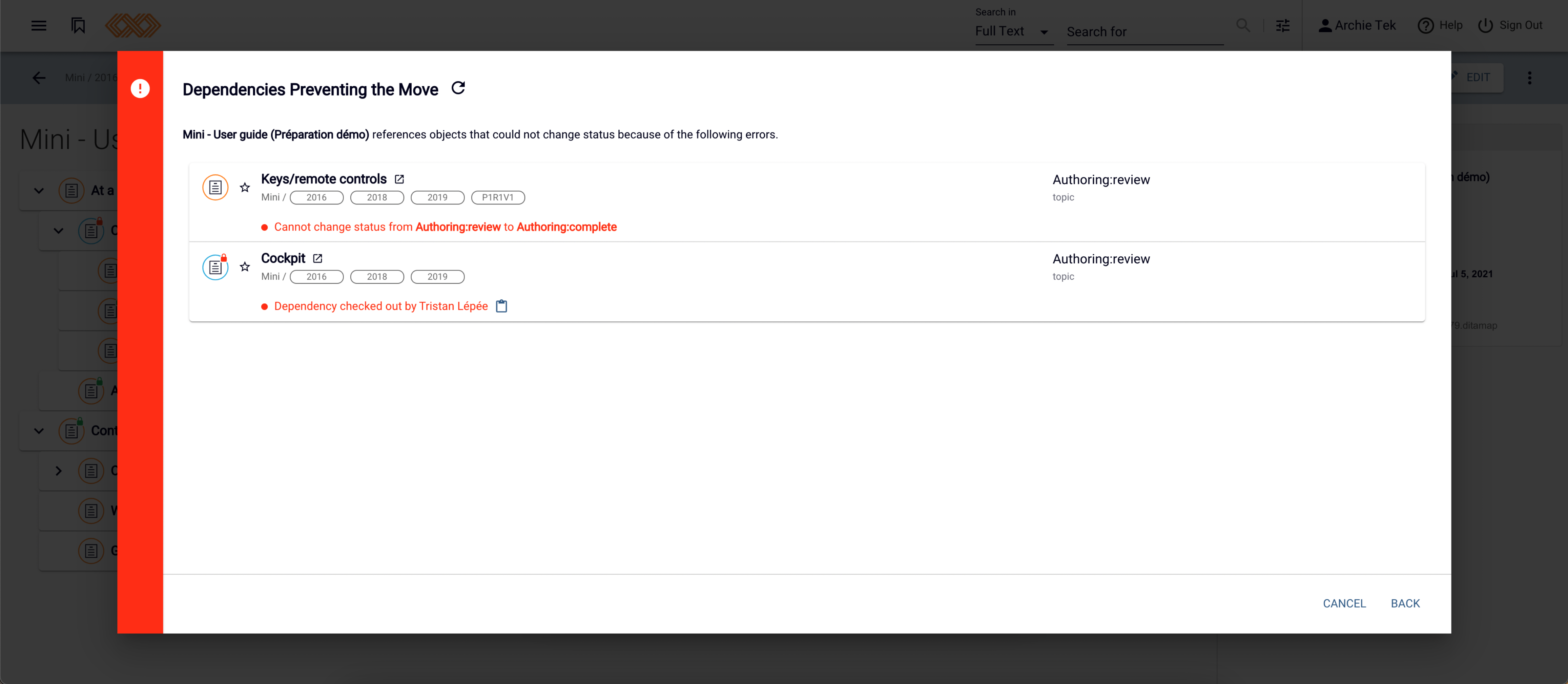Select the 2019 tag of Cockpit
The image size is (1568, 684).
point(437,276)
